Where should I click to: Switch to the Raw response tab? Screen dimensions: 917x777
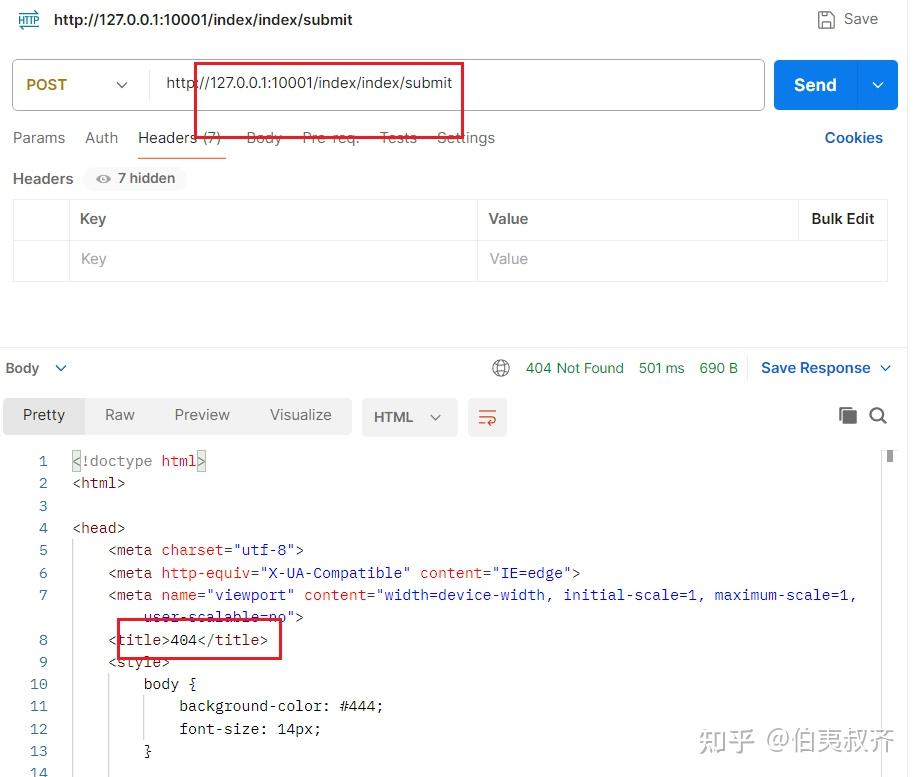tap(119, 414)
